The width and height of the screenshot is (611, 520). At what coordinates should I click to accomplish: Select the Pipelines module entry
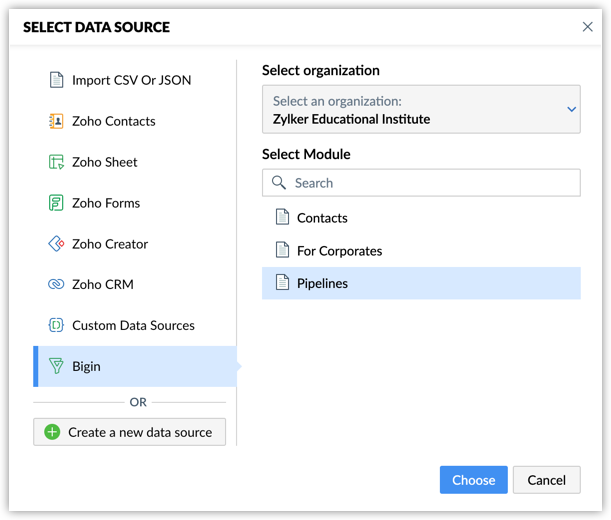click(421, 283)
